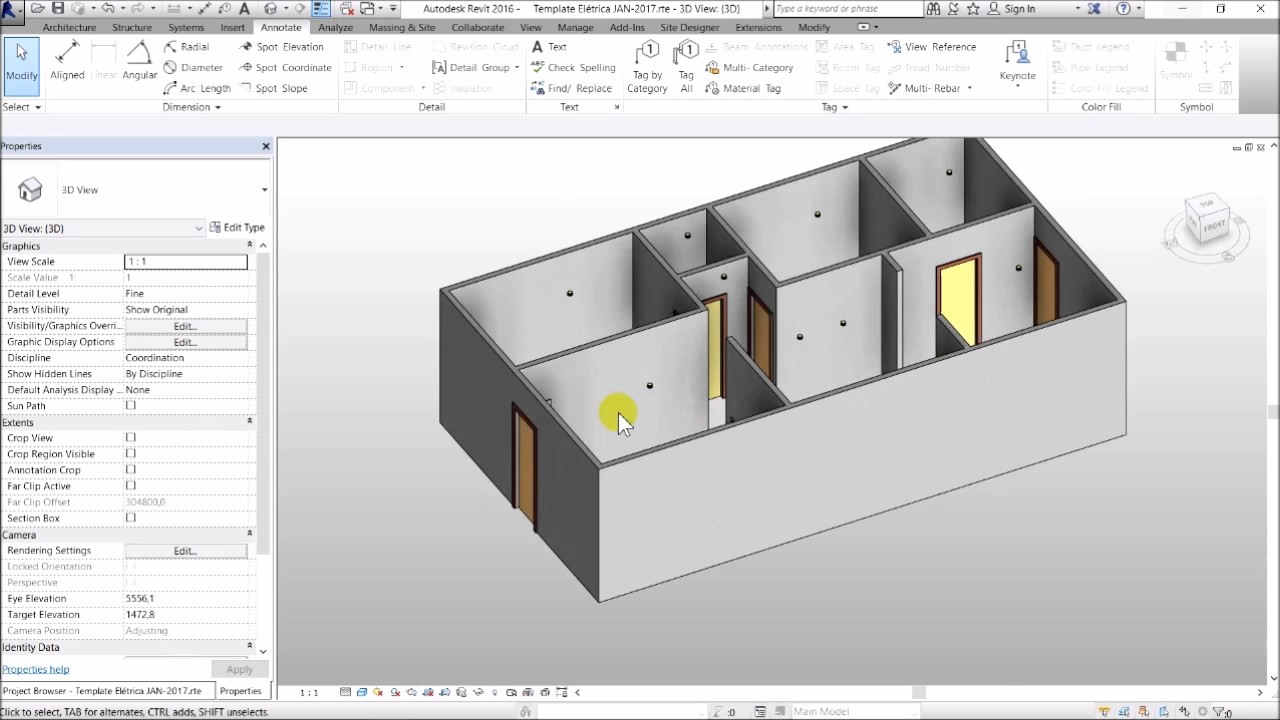The height and width of the screenshot is (720, 1280).
Task: Activate the Spot Slope tool
Action: point(273,88)
